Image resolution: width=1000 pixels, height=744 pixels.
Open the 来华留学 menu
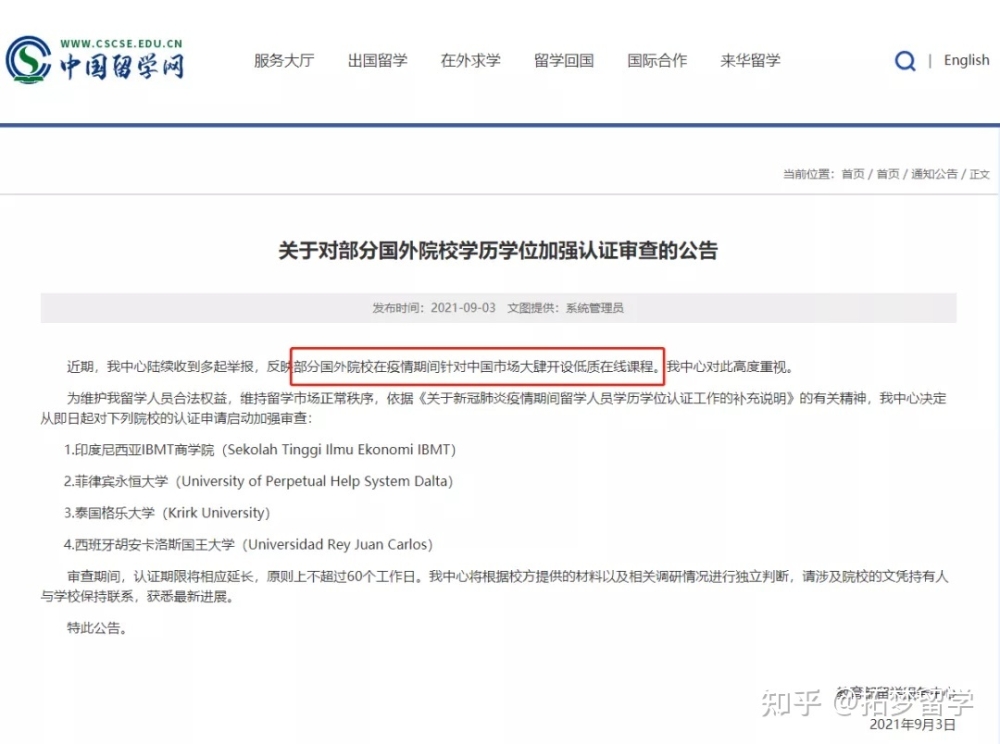(x=750, y=61)
